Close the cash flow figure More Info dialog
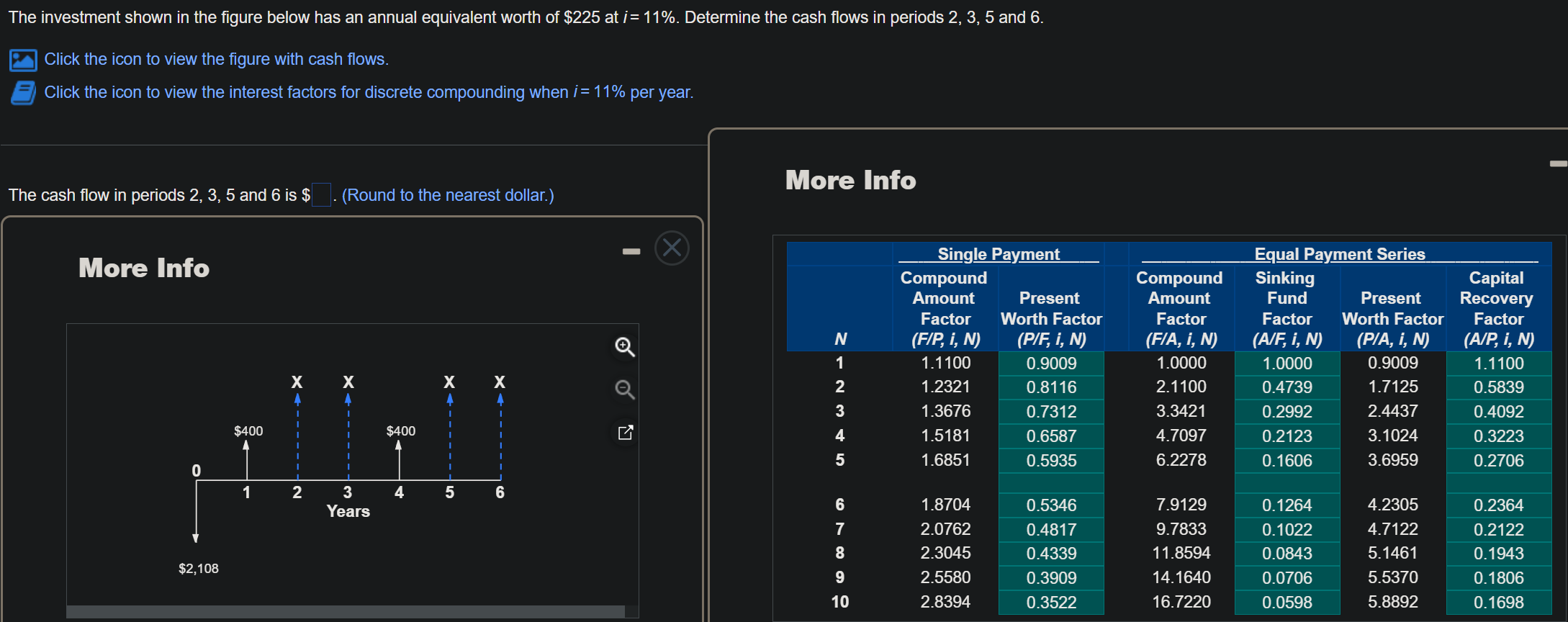The image size is (1568, 622). point(672,248)
